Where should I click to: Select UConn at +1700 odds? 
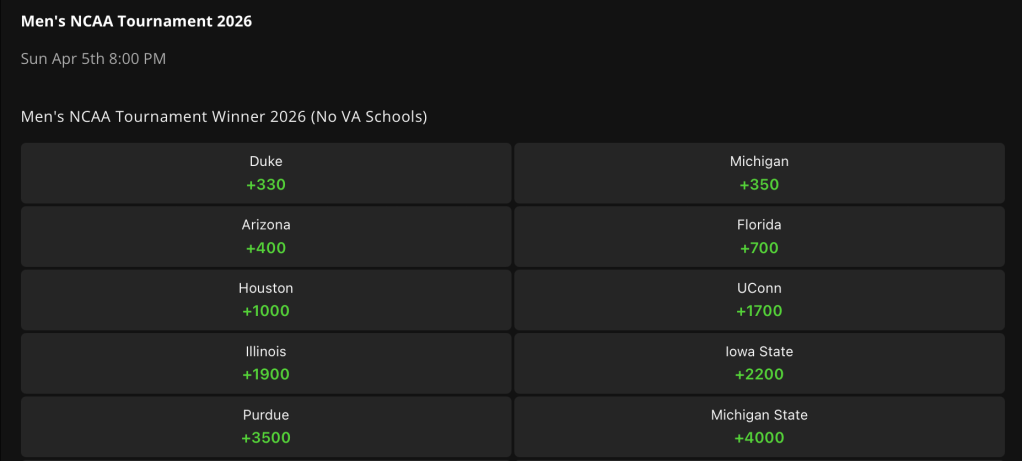tap(759, 299)
